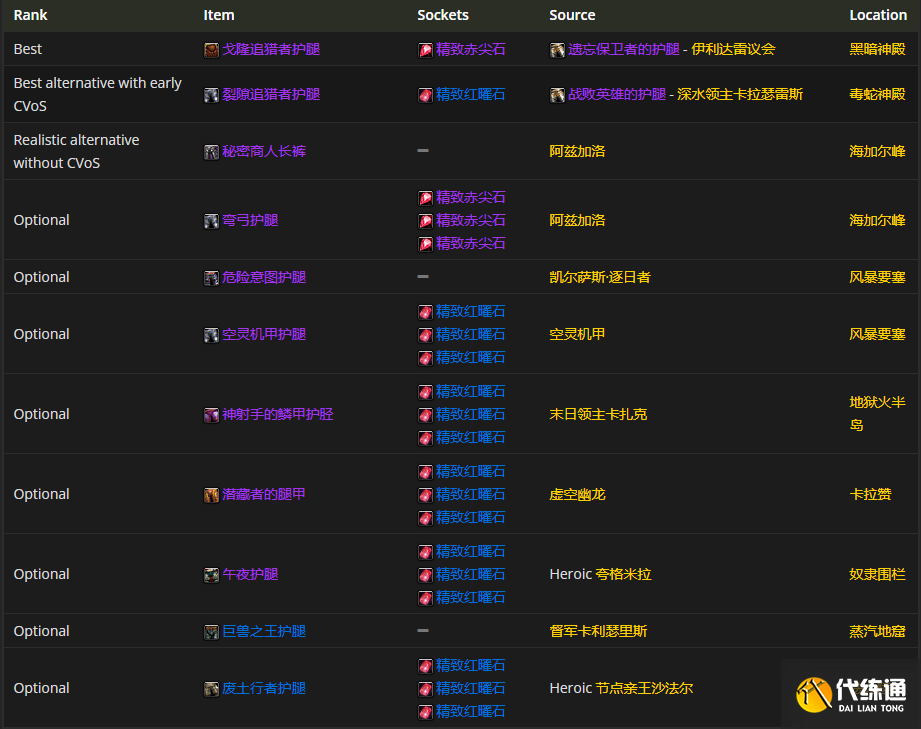Click the 秘密商人长裤 item icon
The image size is (921, 729).
[211, 151]
